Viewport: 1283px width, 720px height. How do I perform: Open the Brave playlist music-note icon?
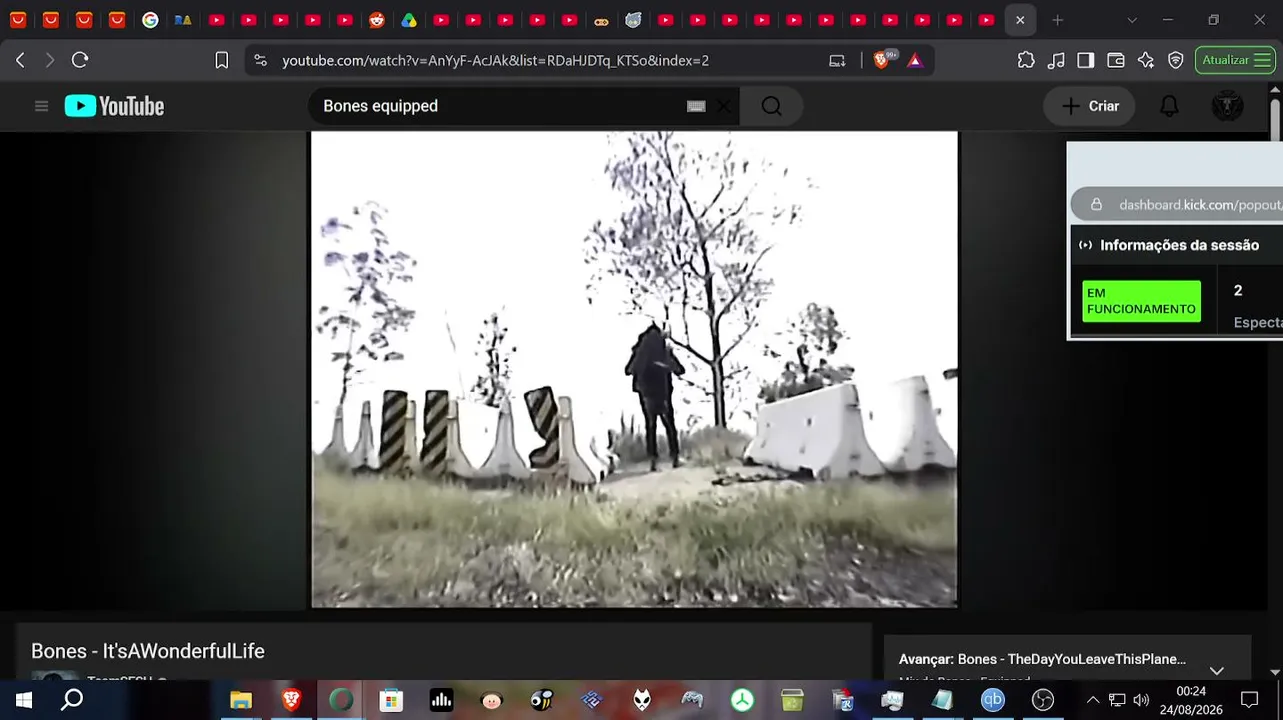[x=1056, y=60]
